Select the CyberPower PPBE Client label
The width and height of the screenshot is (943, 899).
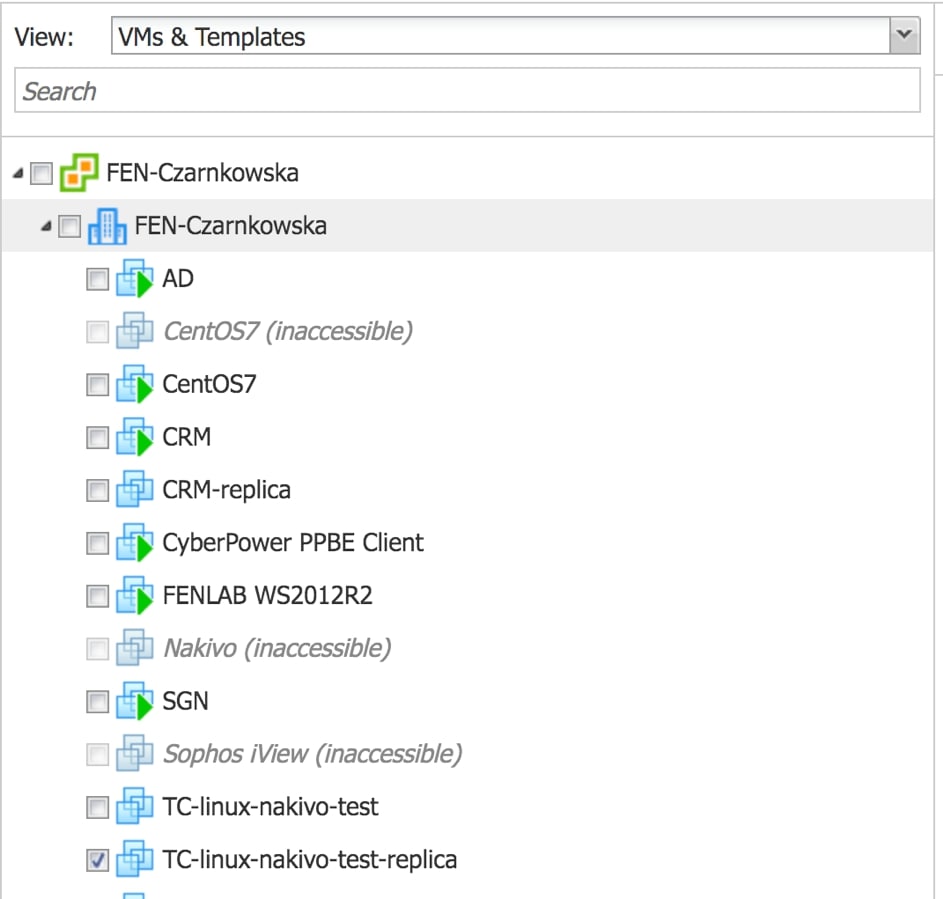point(292,543)
